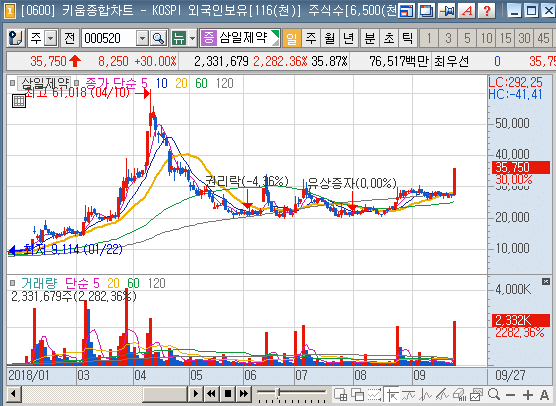Viewport: 556px width, 406px height.
Task: Click the duplicate window icon in title bar
Action: 427,11
